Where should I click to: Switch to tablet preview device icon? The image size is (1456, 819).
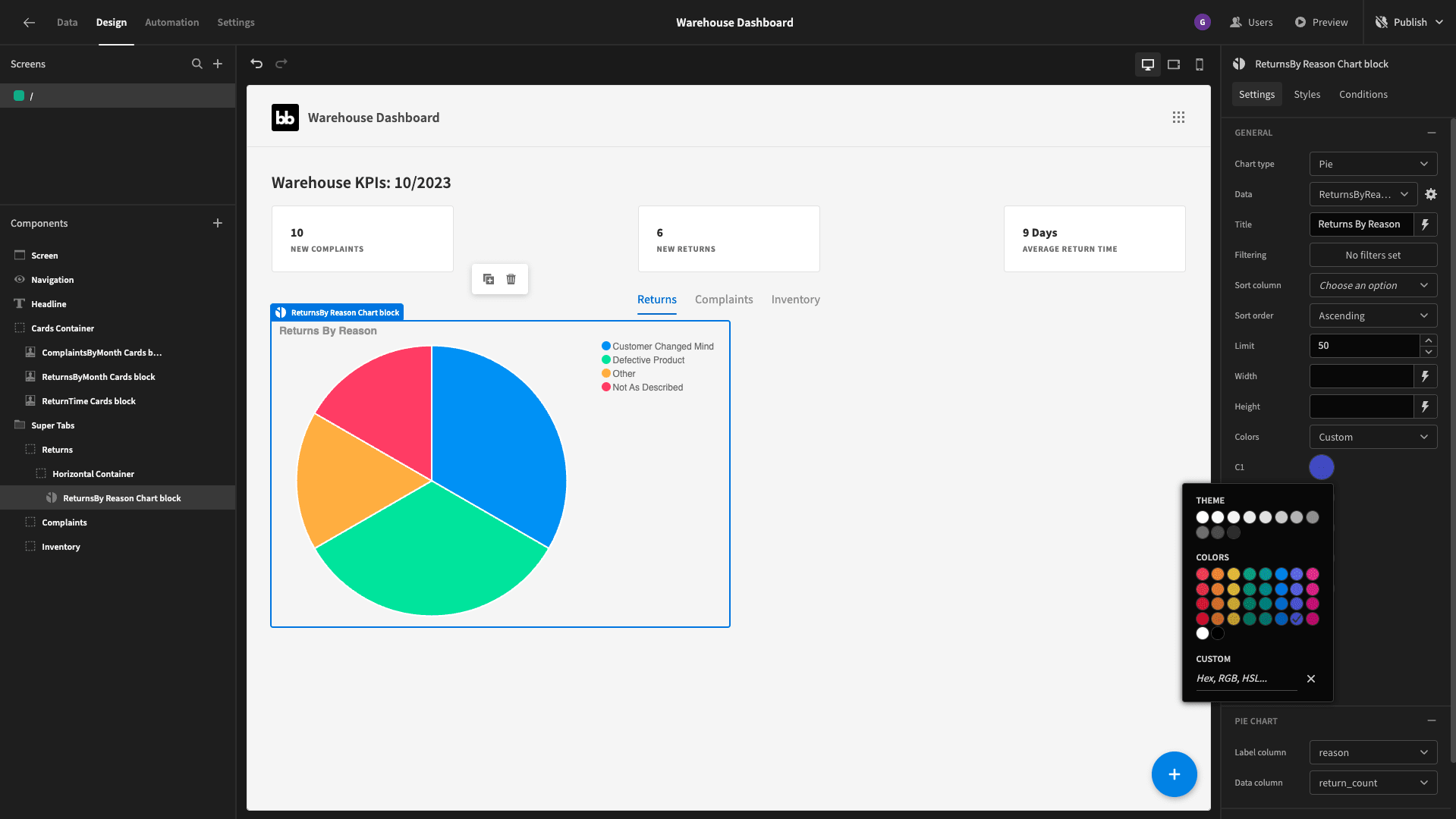click(x=1174, y=64)
